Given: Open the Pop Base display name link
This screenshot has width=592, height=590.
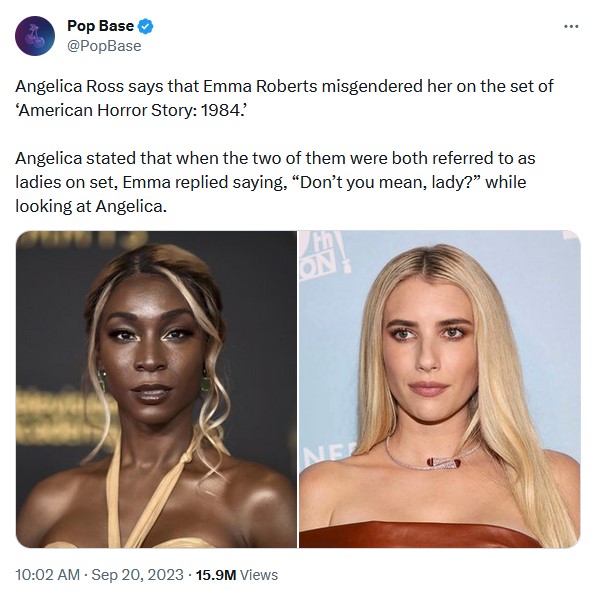Looking at the screenshot, I should point(100,26).
